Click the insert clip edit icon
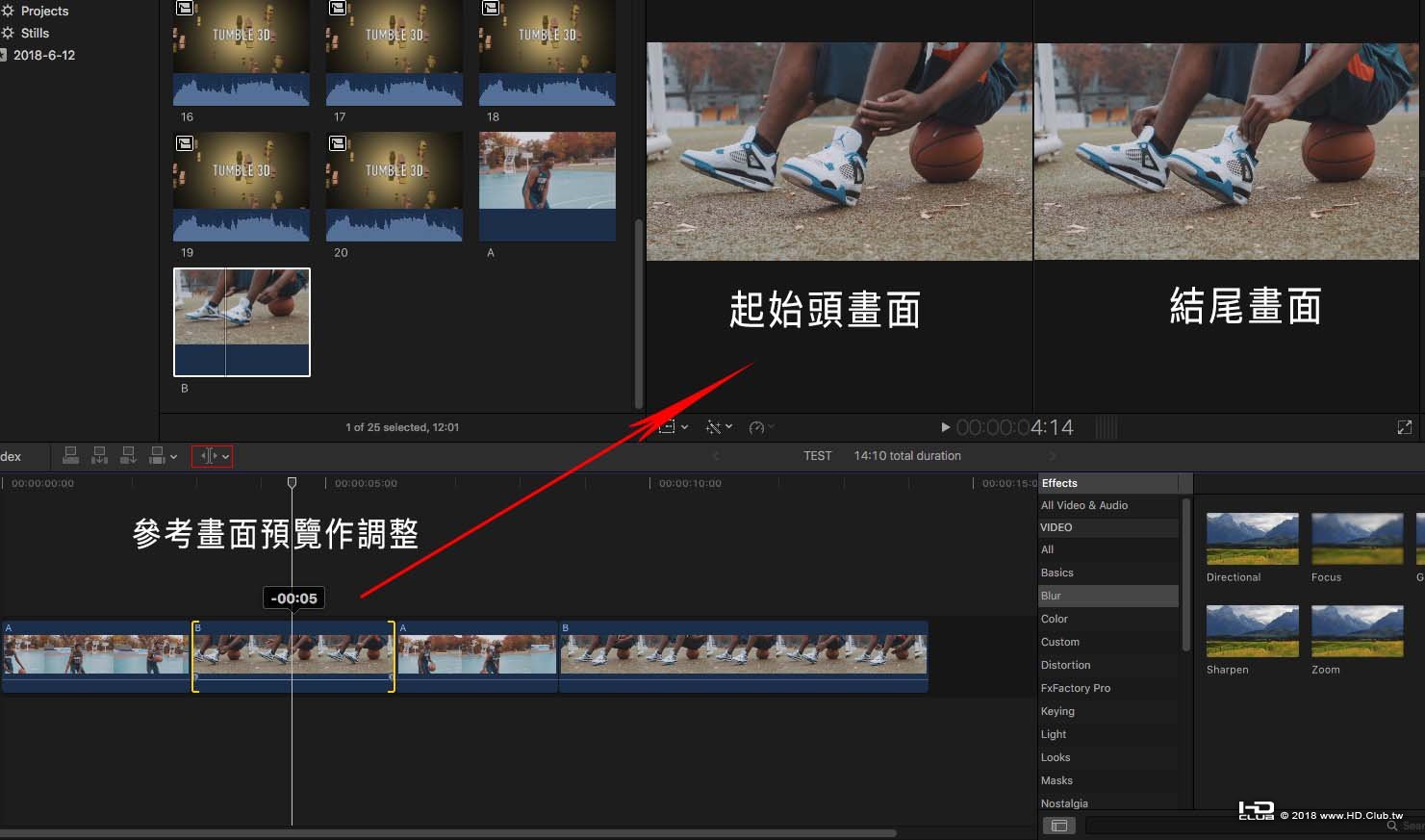 tap(99, 455)
